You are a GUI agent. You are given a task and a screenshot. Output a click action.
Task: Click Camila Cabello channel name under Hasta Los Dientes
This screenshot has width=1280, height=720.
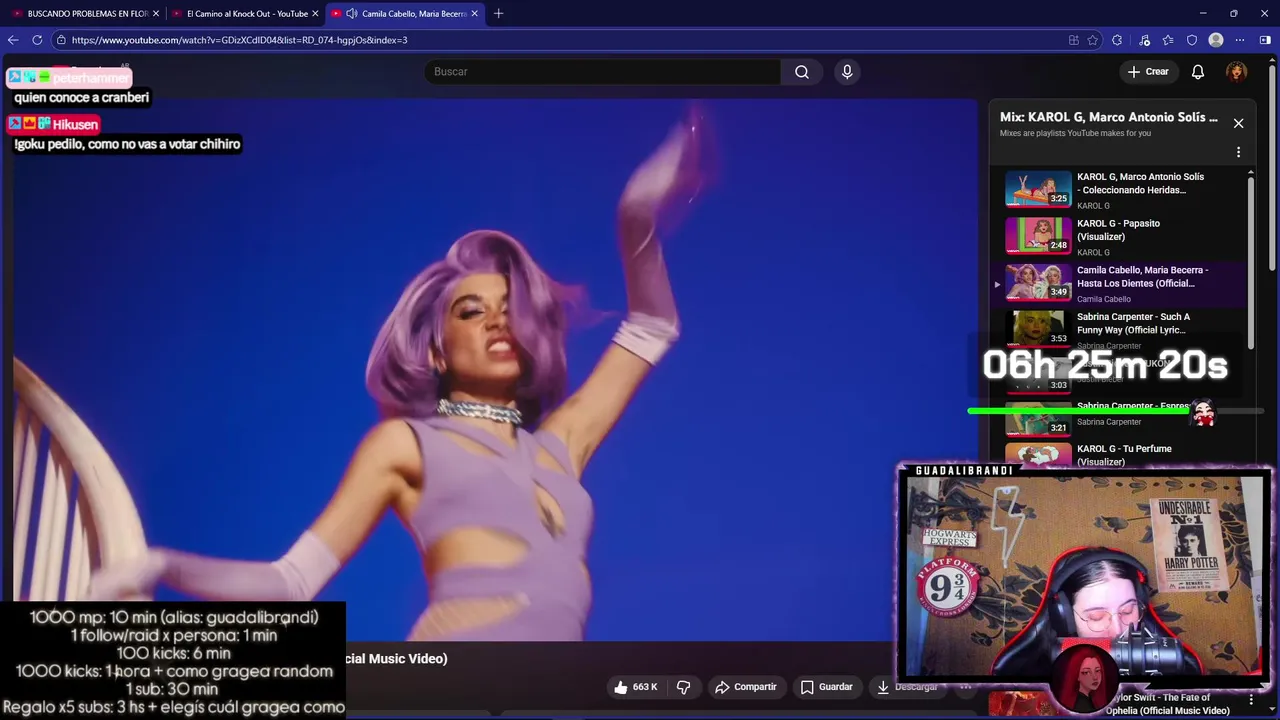1103,299
